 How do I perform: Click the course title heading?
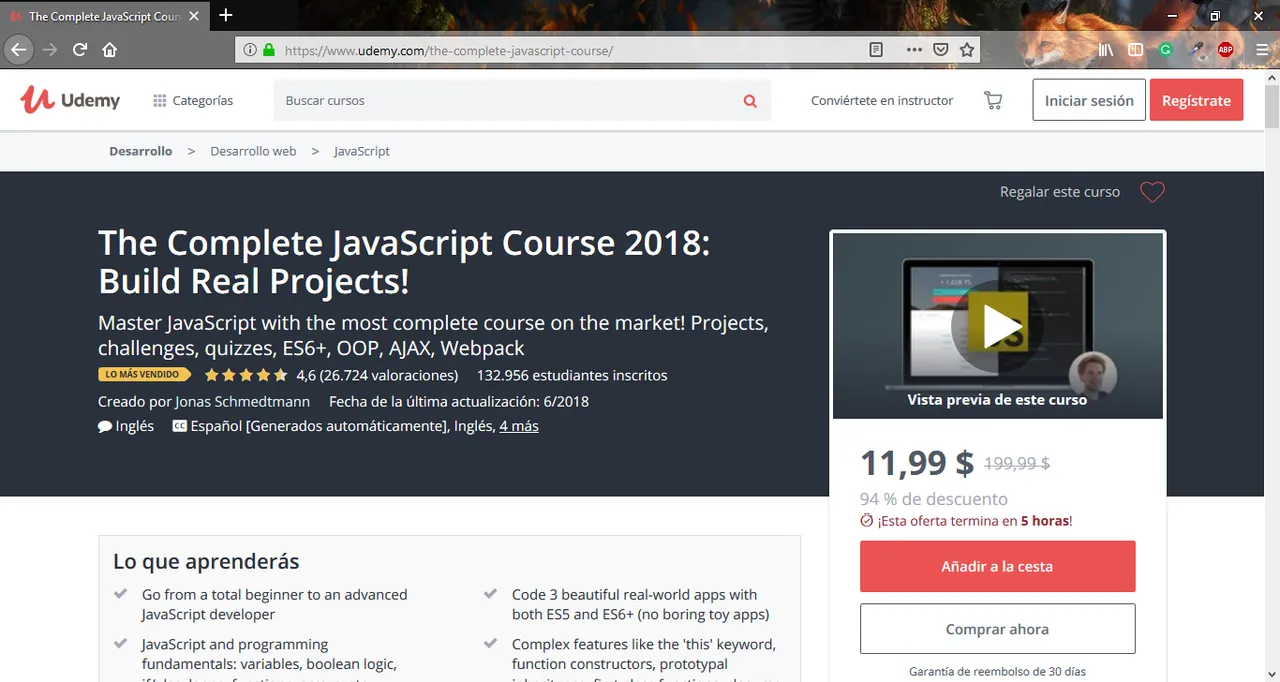tap(404, 262)
